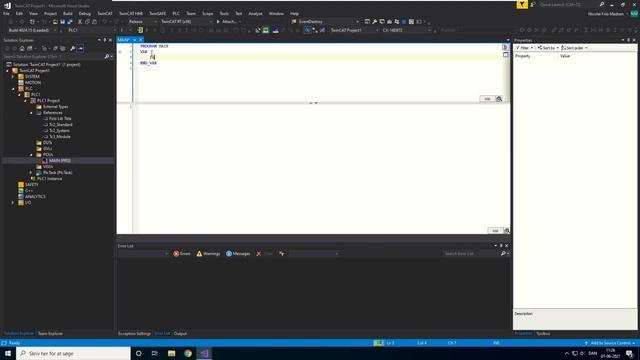The height and width of the screenshot is (360, 640).
Task: Click the Save All toolbar icon
Action: point(70,22)
